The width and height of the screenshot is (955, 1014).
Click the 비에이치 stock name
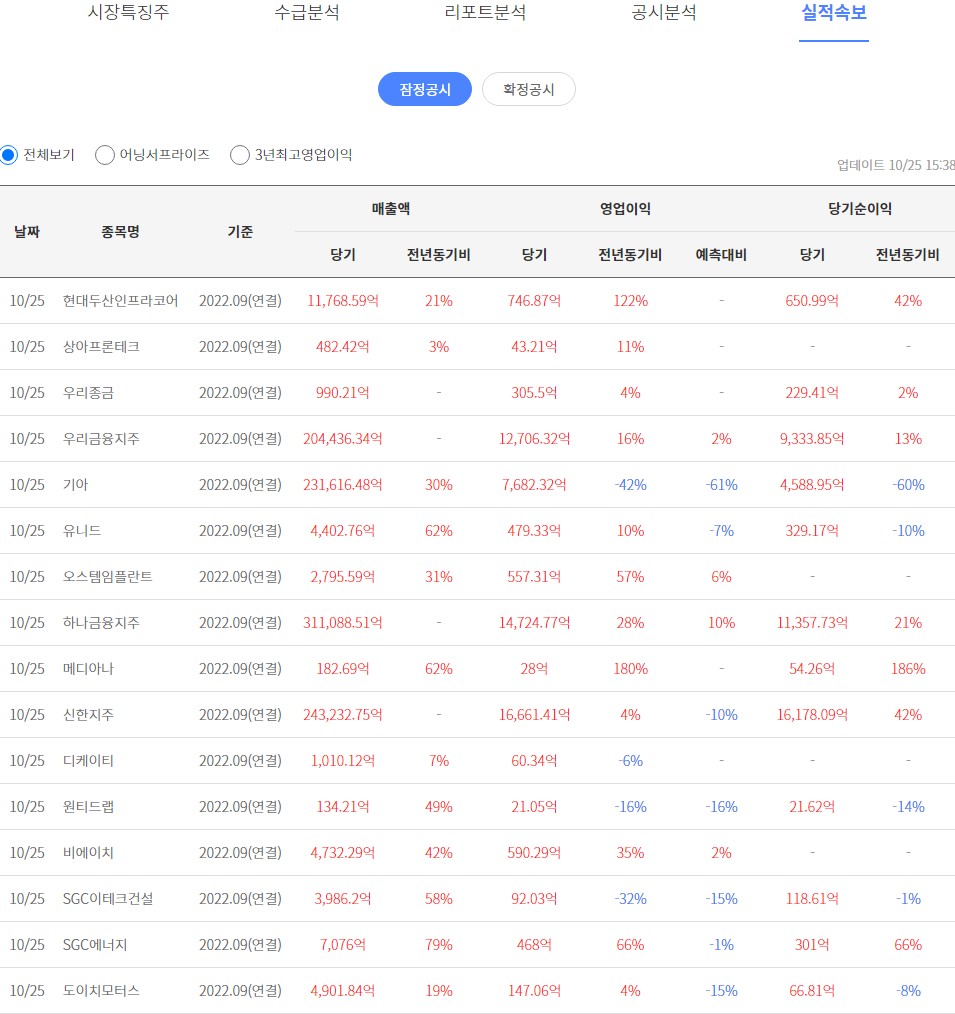[x=88, y=852]
